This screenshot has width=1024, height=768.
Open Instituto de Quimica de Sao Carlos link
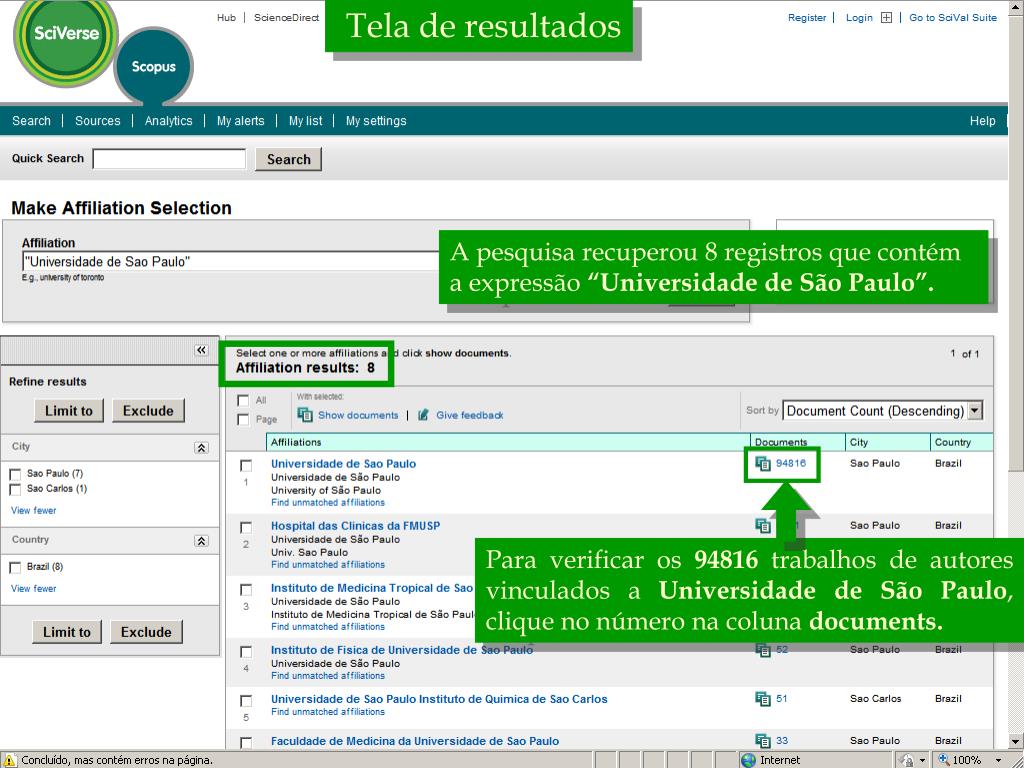pos(439,699)
